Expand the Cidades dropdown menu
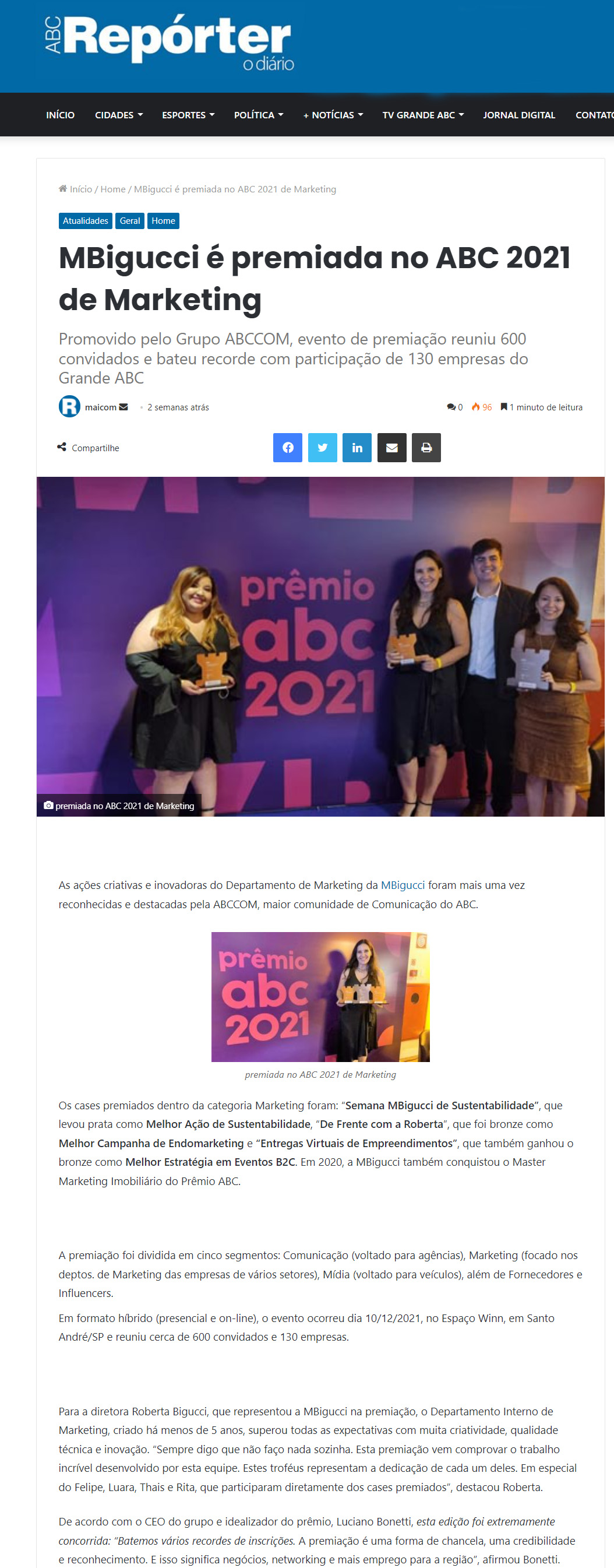Image resolution: width=614 pixels, height=1568 pixels. pyautogui.click(x=119, y=114)
